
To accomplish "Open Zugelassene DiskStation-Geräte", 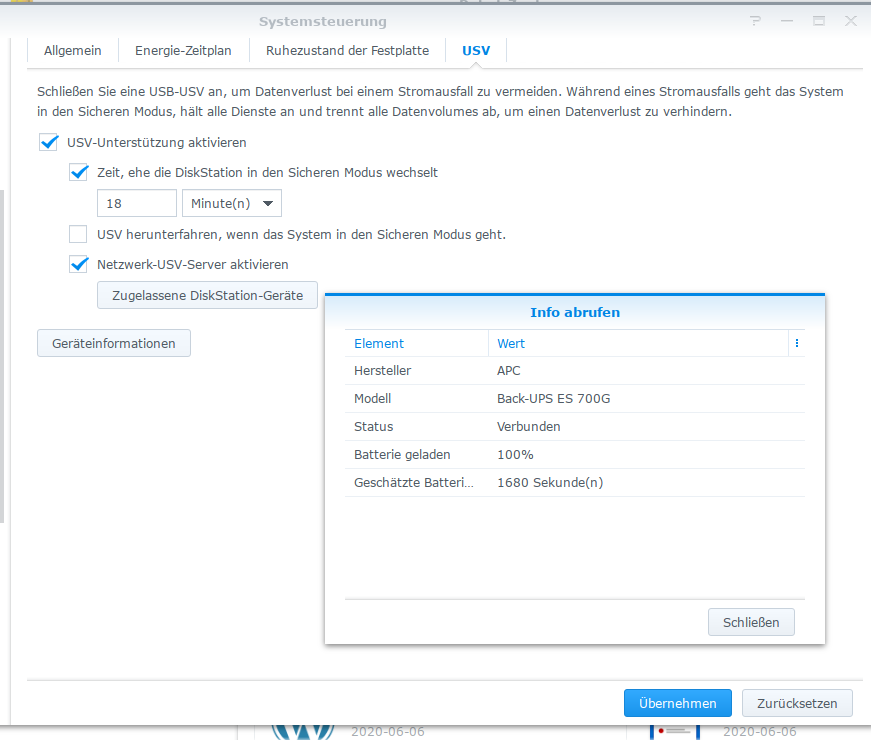I will (x=207, y=295).
